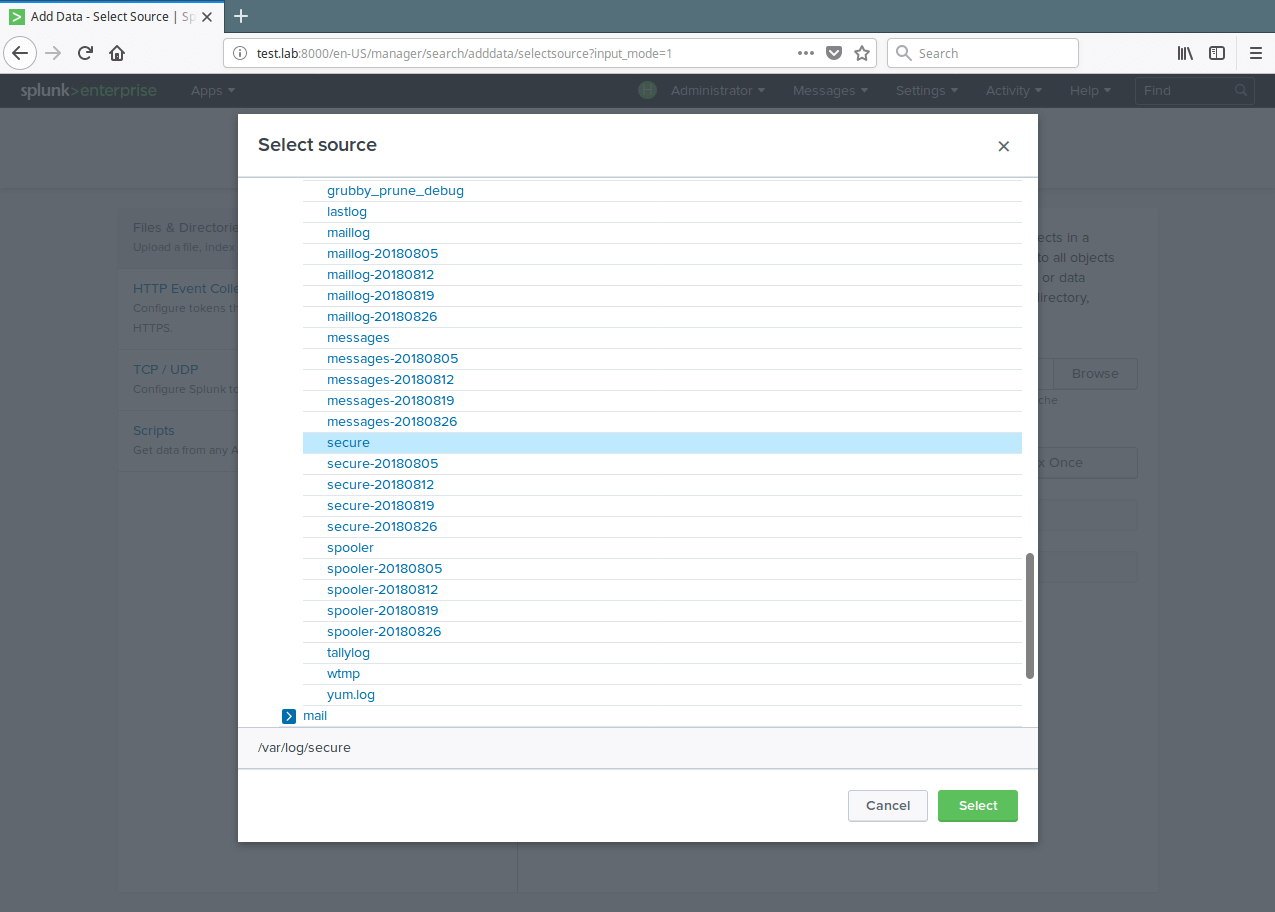Bookmark this page with the star

pos(862,53)
